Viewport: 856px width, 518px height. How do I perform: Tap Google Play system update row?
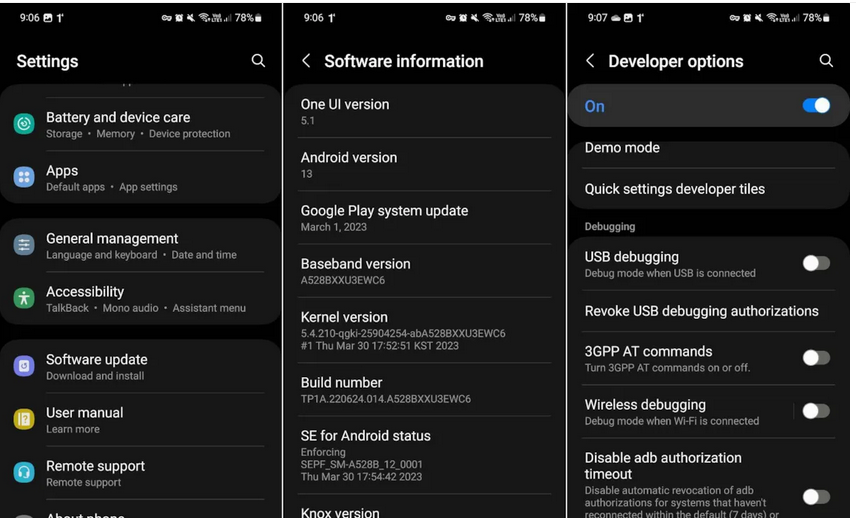click(x=424, y=218)
